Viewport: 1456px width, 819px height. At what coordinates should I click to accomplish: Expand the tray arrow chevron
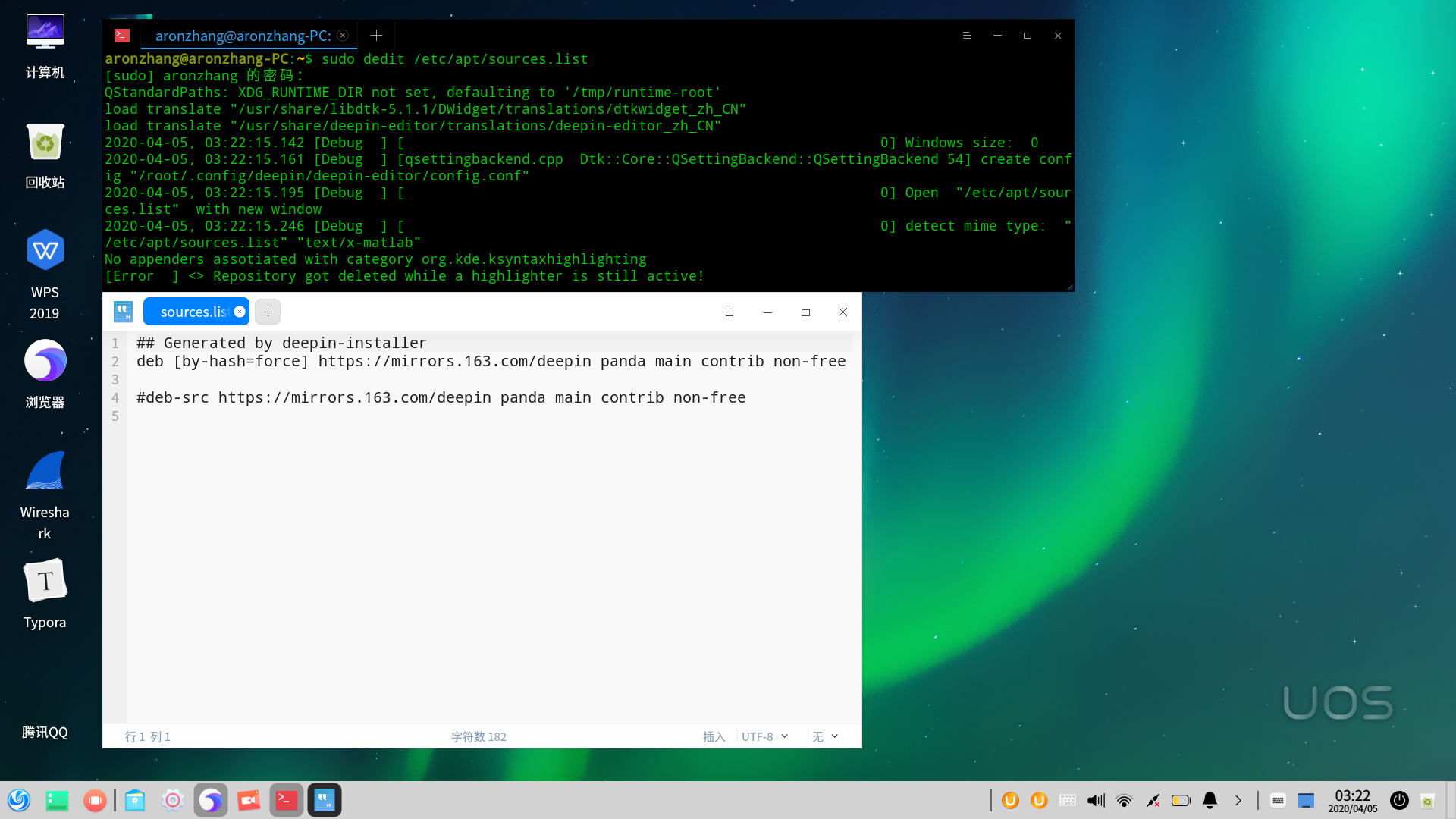(1238, 800)
